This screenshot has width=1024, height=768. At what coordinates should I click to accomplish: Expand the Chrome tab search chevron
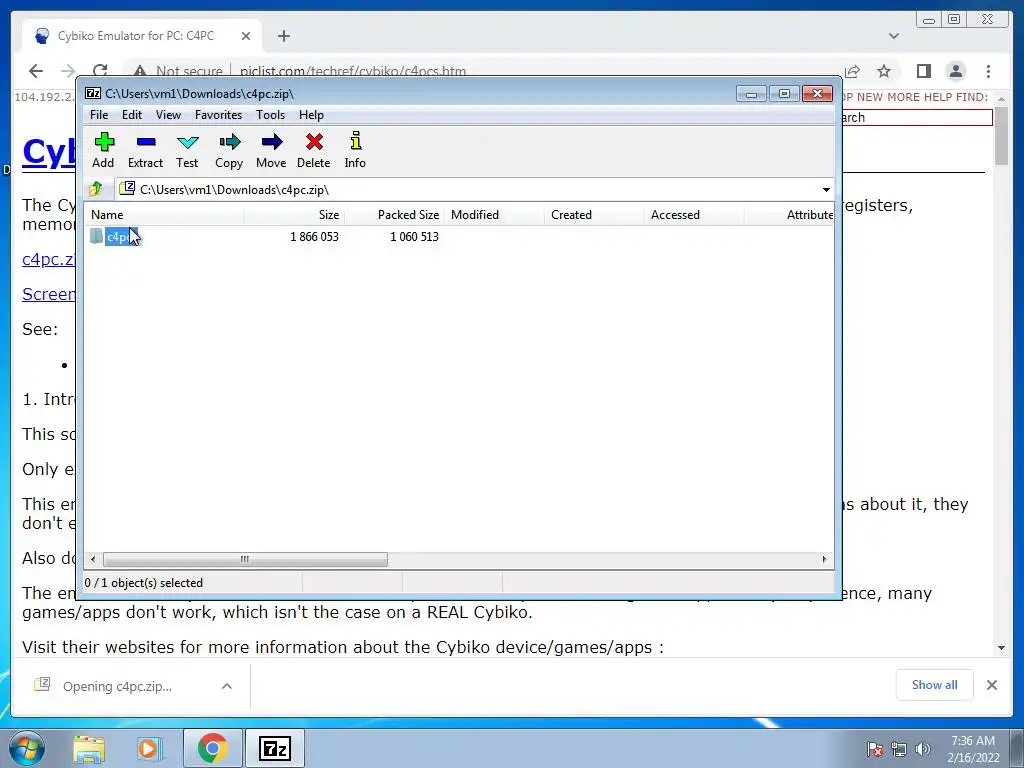(894, 36)
